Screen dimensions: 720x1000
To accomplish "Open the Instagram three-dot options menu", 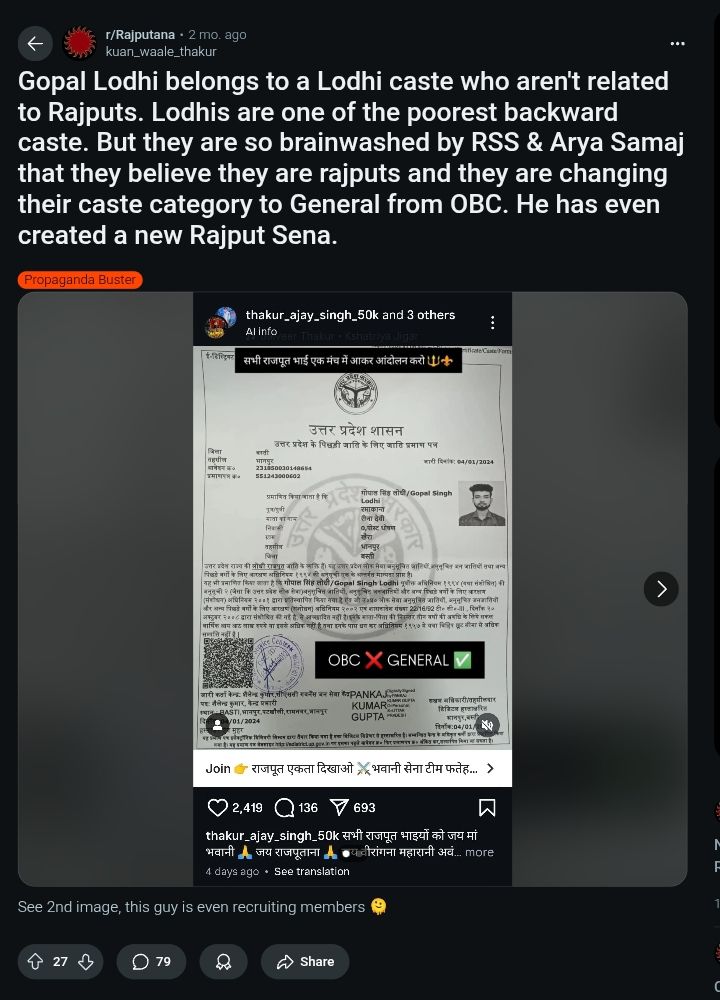I will tap(492, 322).
